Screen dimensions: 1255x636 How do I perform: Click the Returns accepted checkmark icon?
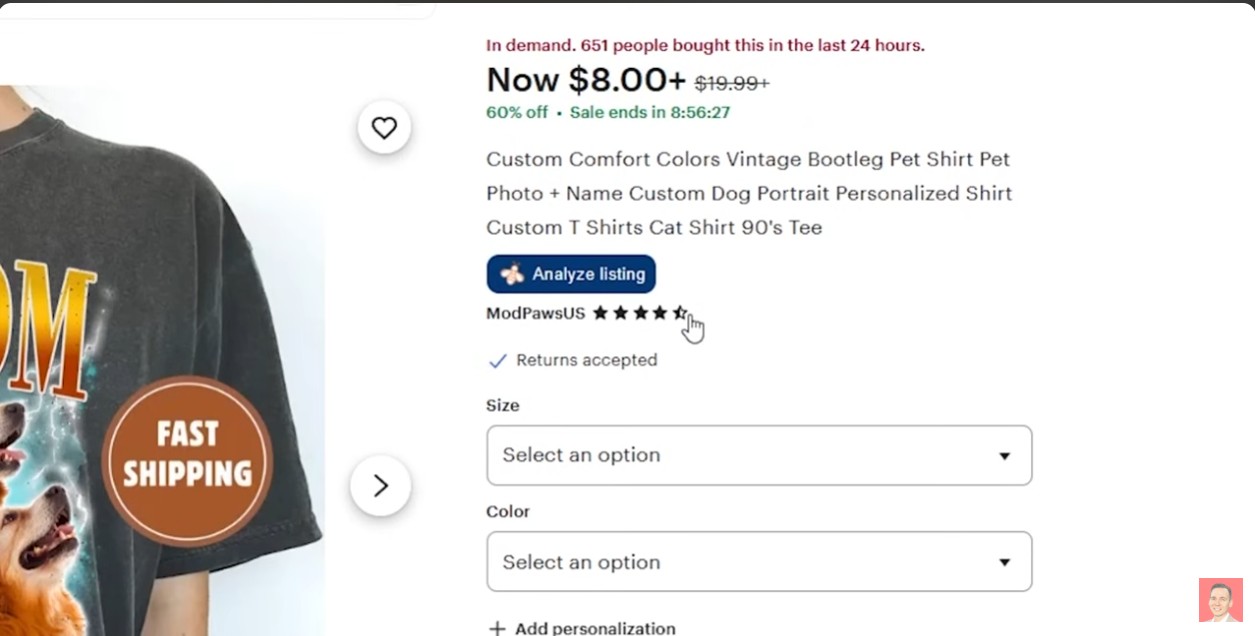(497, 361)
